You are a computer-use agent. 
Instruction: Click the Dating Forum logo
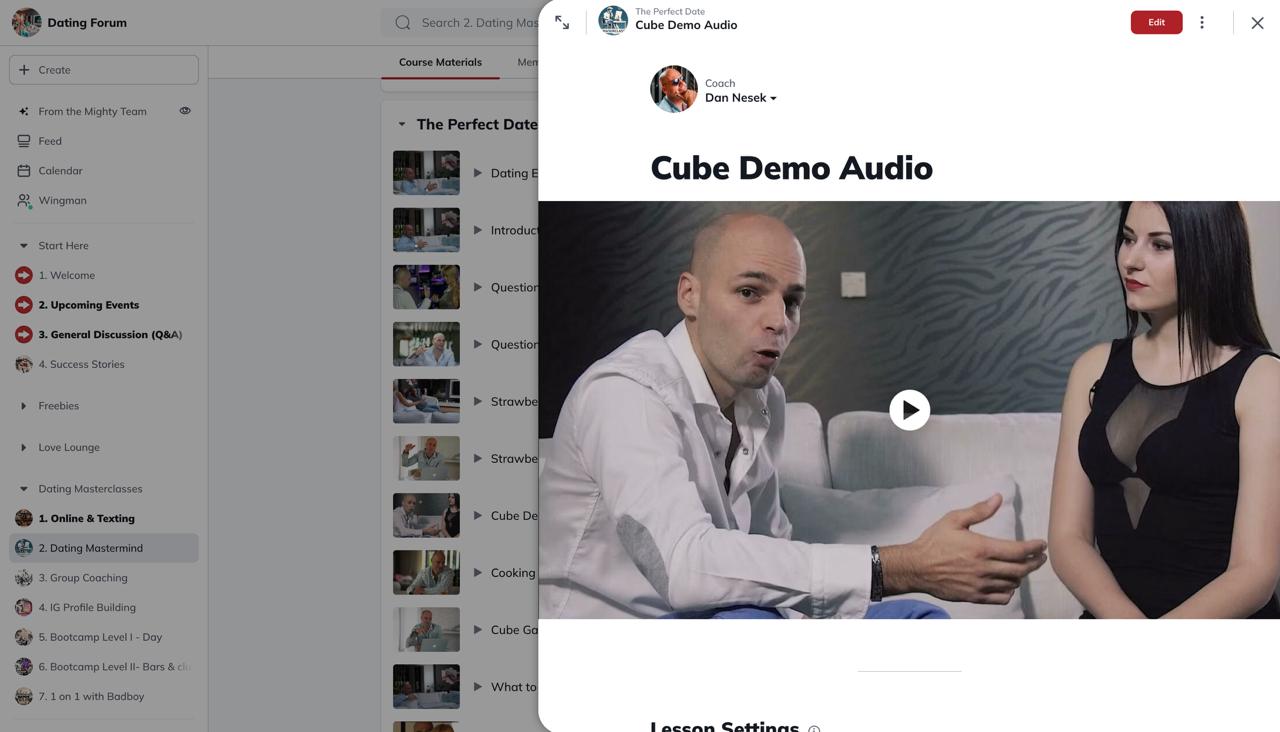[x=26, y=22]
